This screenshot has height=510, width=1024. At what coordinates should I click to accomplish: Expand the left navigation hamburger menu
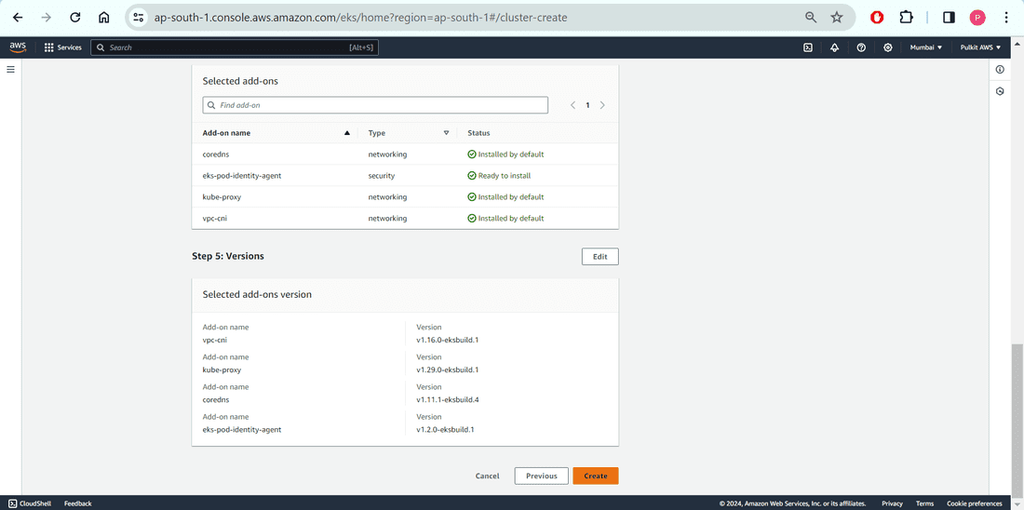click(10, 69)
